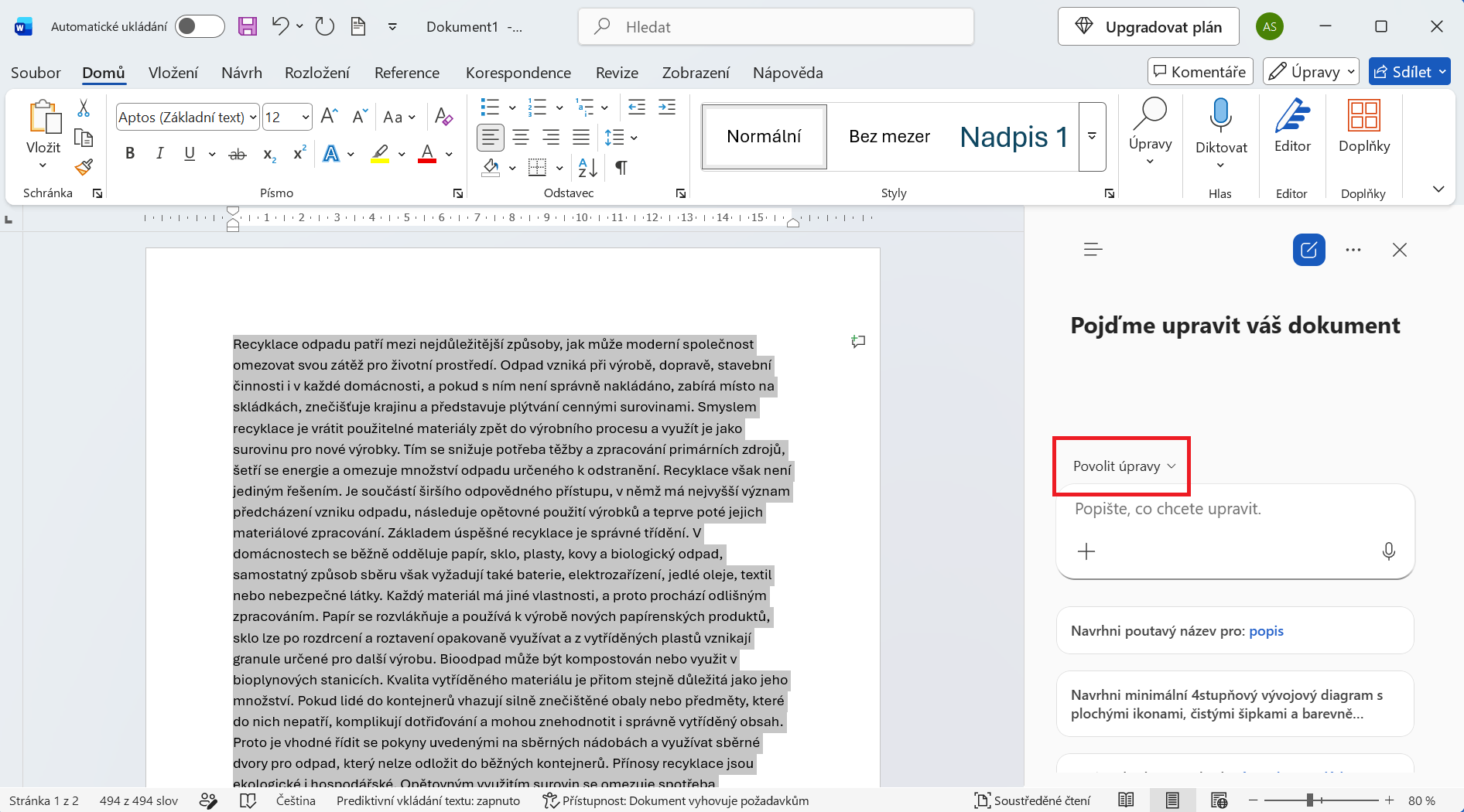Sort the selection alphabetically
This screenshot has width=1464, height=812.
click(x=588, y=167)
